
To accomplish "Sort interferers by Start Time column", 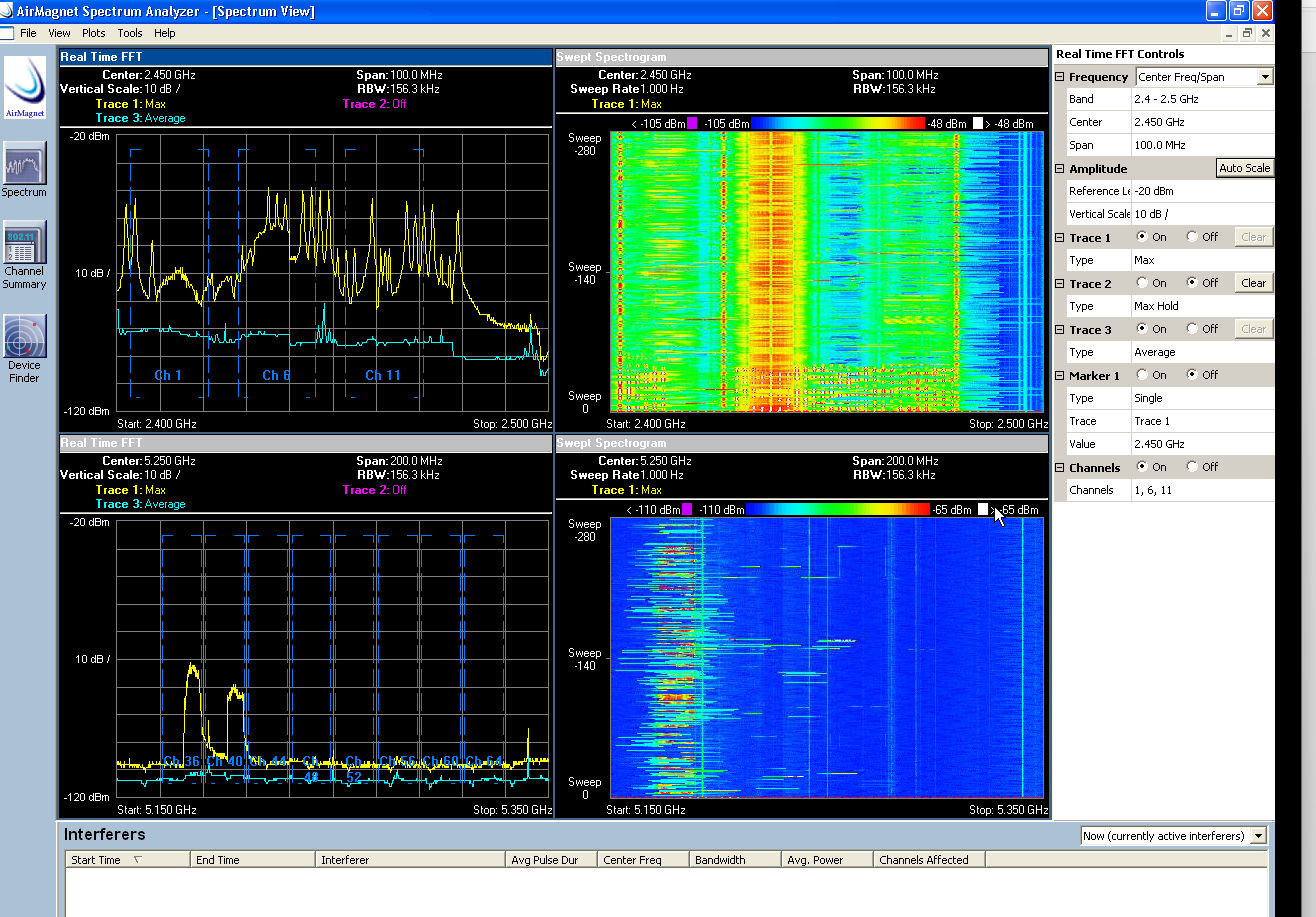I will tap(127, 860).
